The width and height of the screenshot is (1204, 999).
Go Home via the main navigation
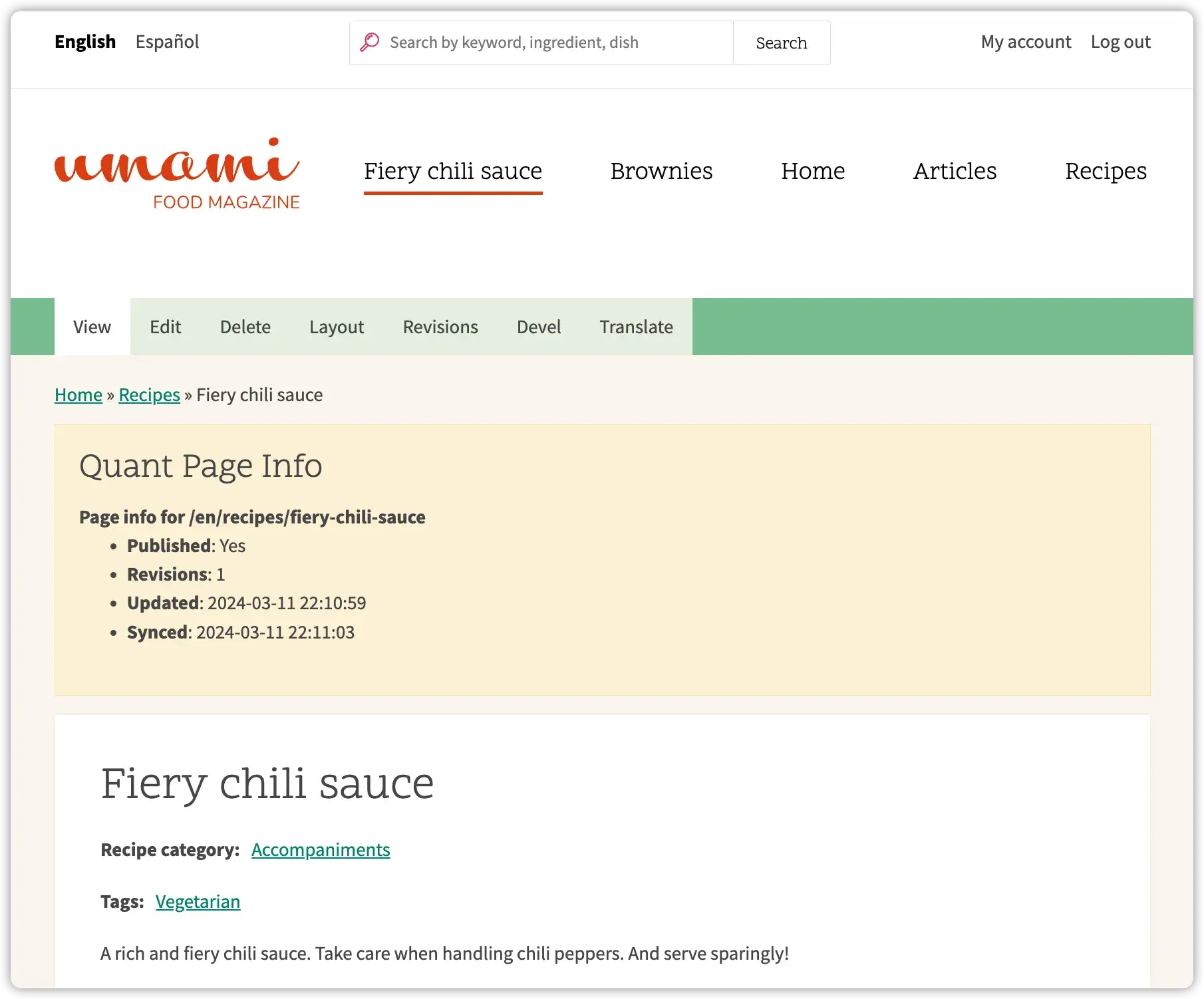pyautogui.click(x=813, y=171)
